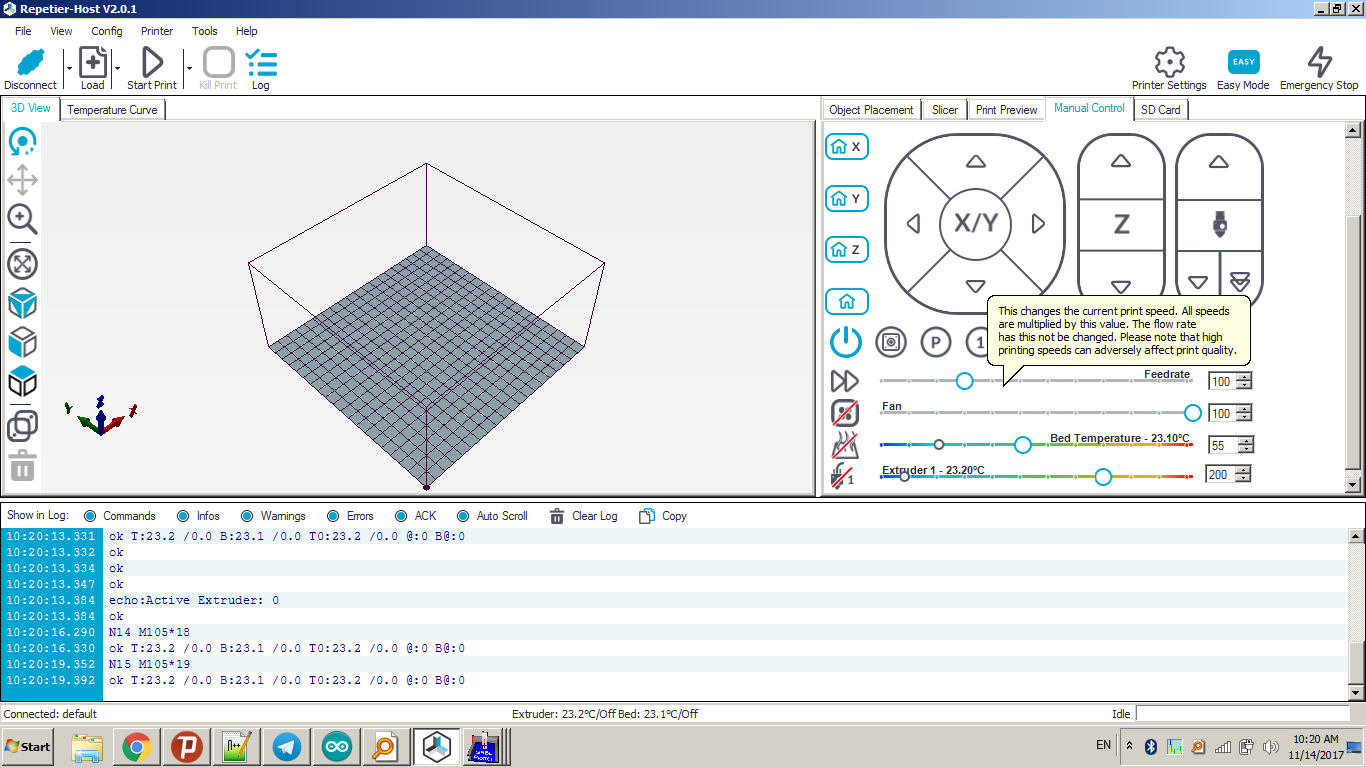Click the Fan speed slider handle
The width and height of the screenshot is (1366, 768).
1192,413
